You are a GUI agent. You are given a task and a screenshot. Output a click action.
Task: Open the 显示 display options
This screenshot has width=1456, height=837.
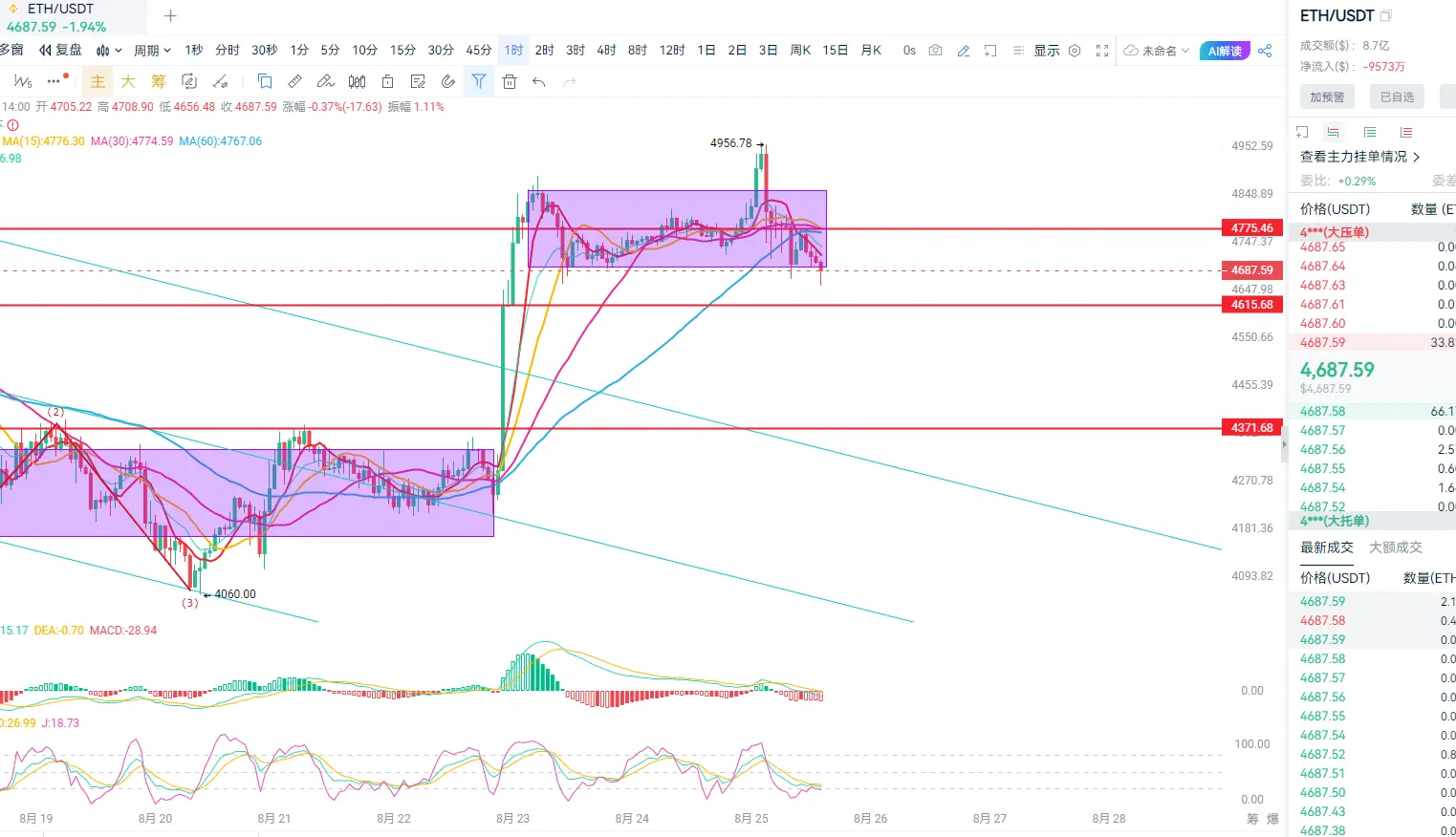pos(1046,51)
